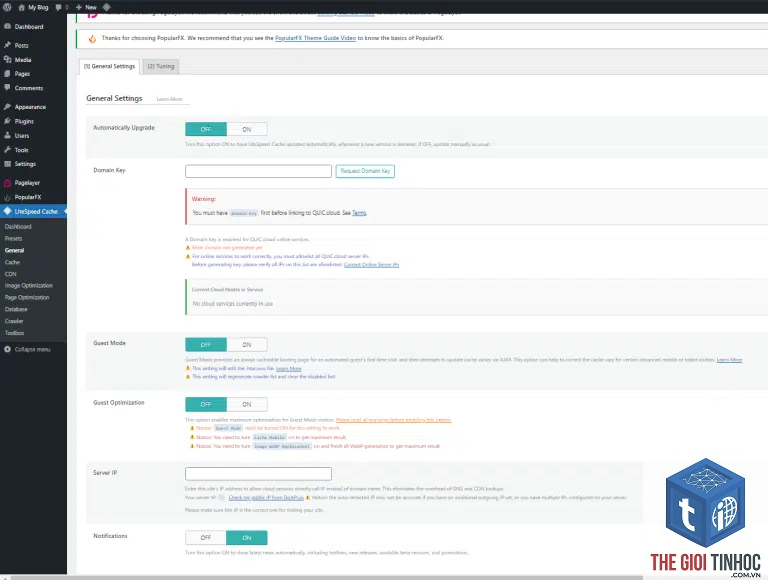Open Cache submenu item
The height and width of the screenshot is (580, 768).
[x=12, y=262]
